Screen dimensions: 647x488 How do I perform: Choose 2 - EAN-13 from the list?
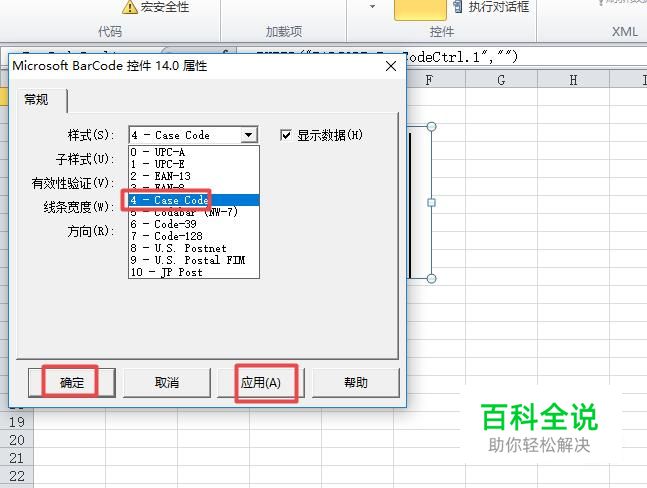(x=194, y=176)
